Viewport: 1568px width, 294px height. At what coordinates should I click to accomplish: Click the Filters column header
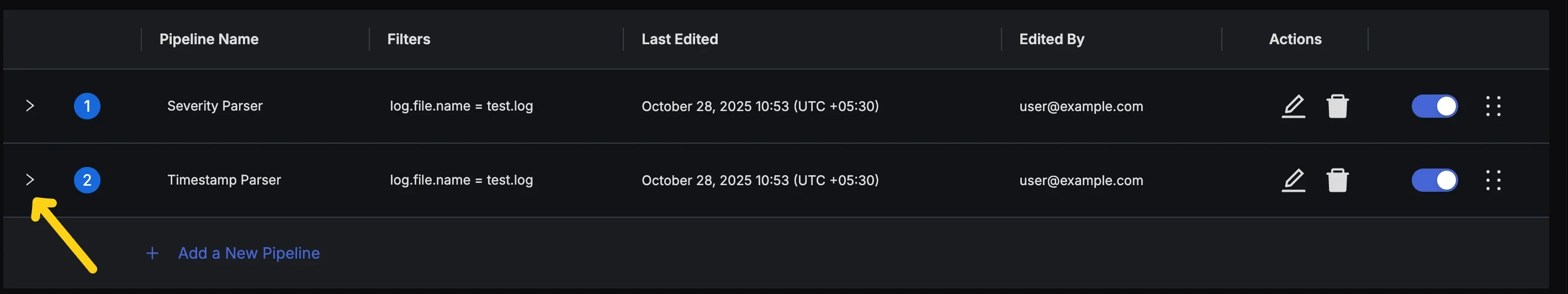point(409,40)
